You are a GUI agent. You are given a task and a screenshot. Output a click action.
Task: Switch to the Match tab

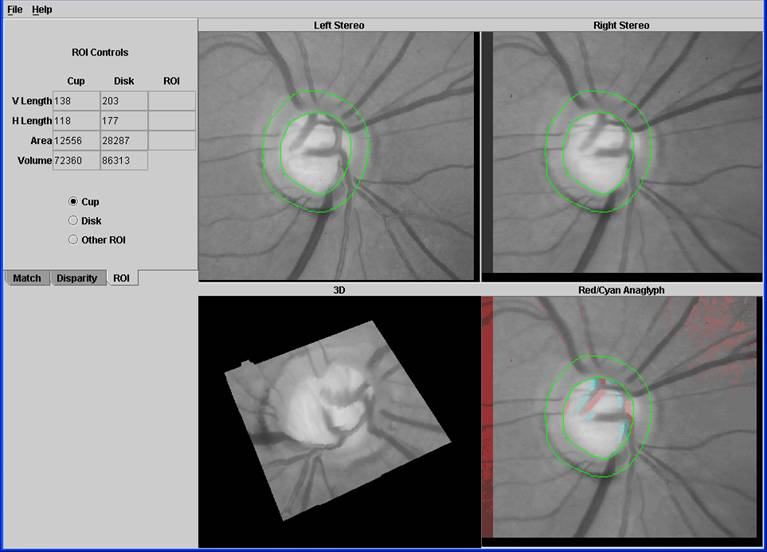(27, 278)
